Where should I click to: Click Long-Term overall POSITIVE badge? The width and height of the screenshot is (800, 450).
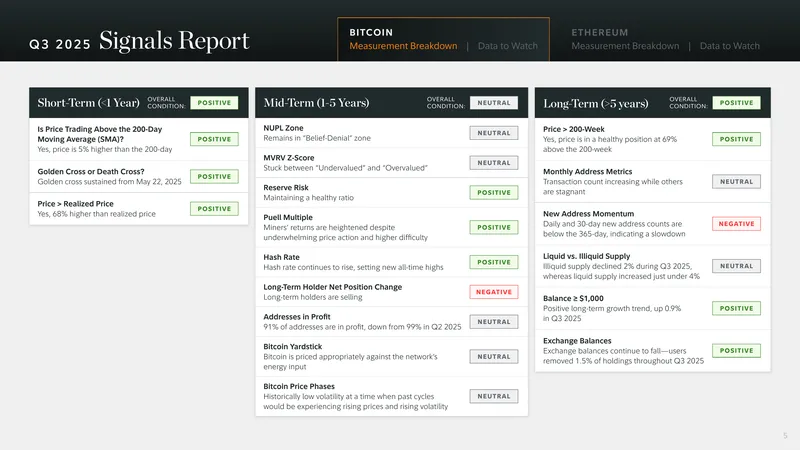[736, 103]
